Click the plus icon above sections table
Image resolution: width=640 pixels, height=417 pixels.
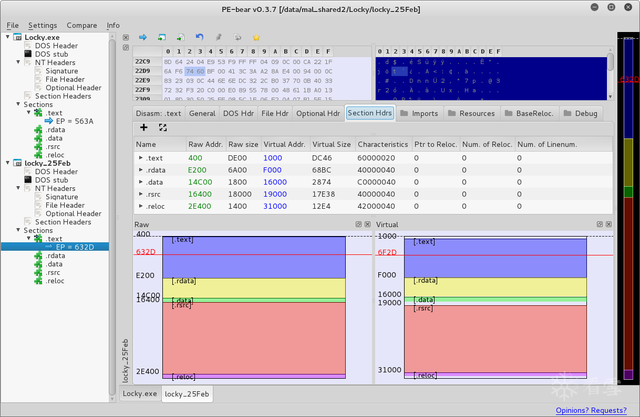tap(143, 128)
